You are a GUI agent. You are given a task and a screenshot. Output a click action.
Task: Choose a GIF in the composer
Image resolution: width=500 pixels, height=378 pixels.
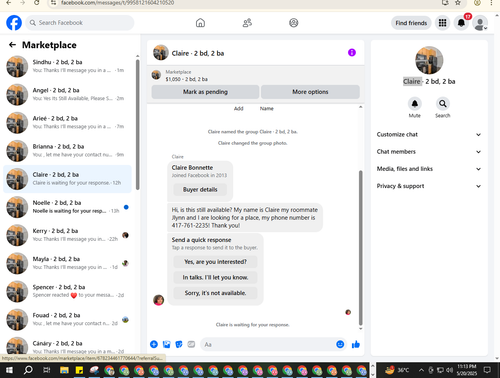pyautogui.click(x=191, y=344)
